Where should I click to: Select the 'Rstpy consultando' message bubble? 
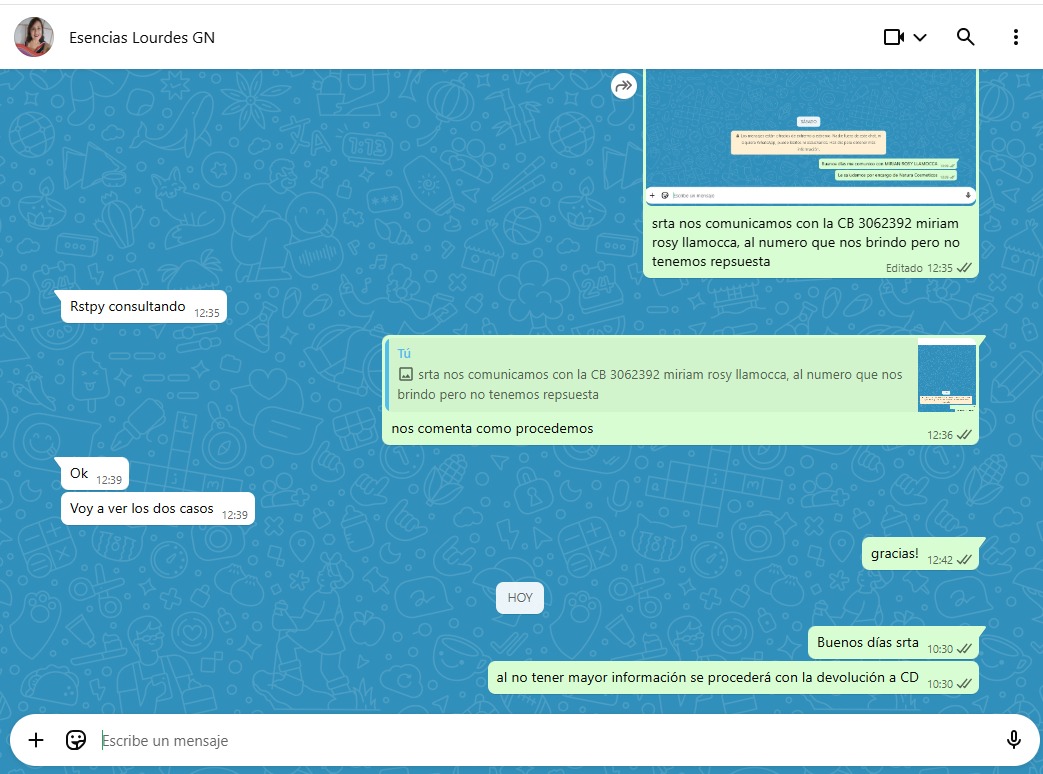coord(128,307)
